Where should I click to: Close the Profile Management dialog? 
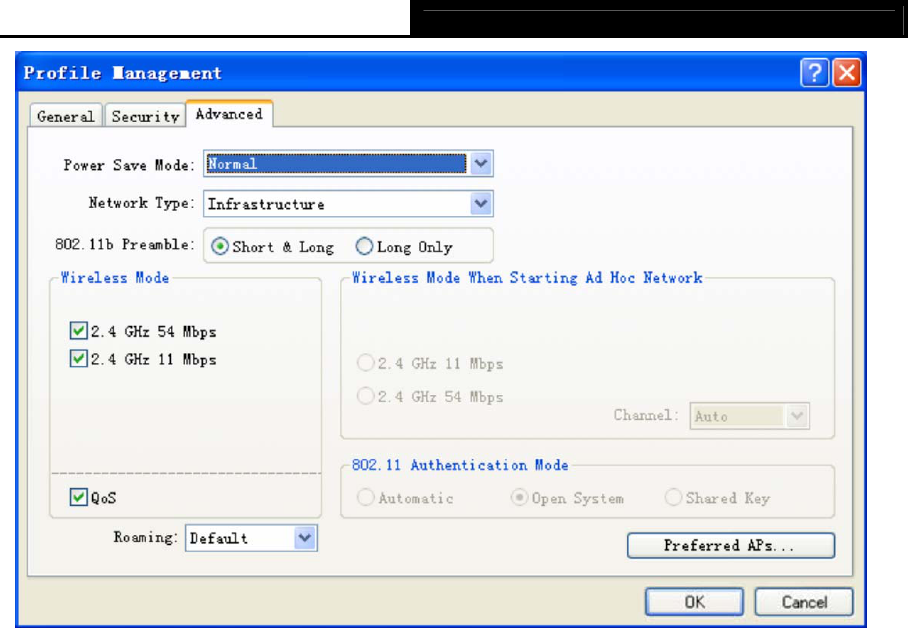(847, 72)
